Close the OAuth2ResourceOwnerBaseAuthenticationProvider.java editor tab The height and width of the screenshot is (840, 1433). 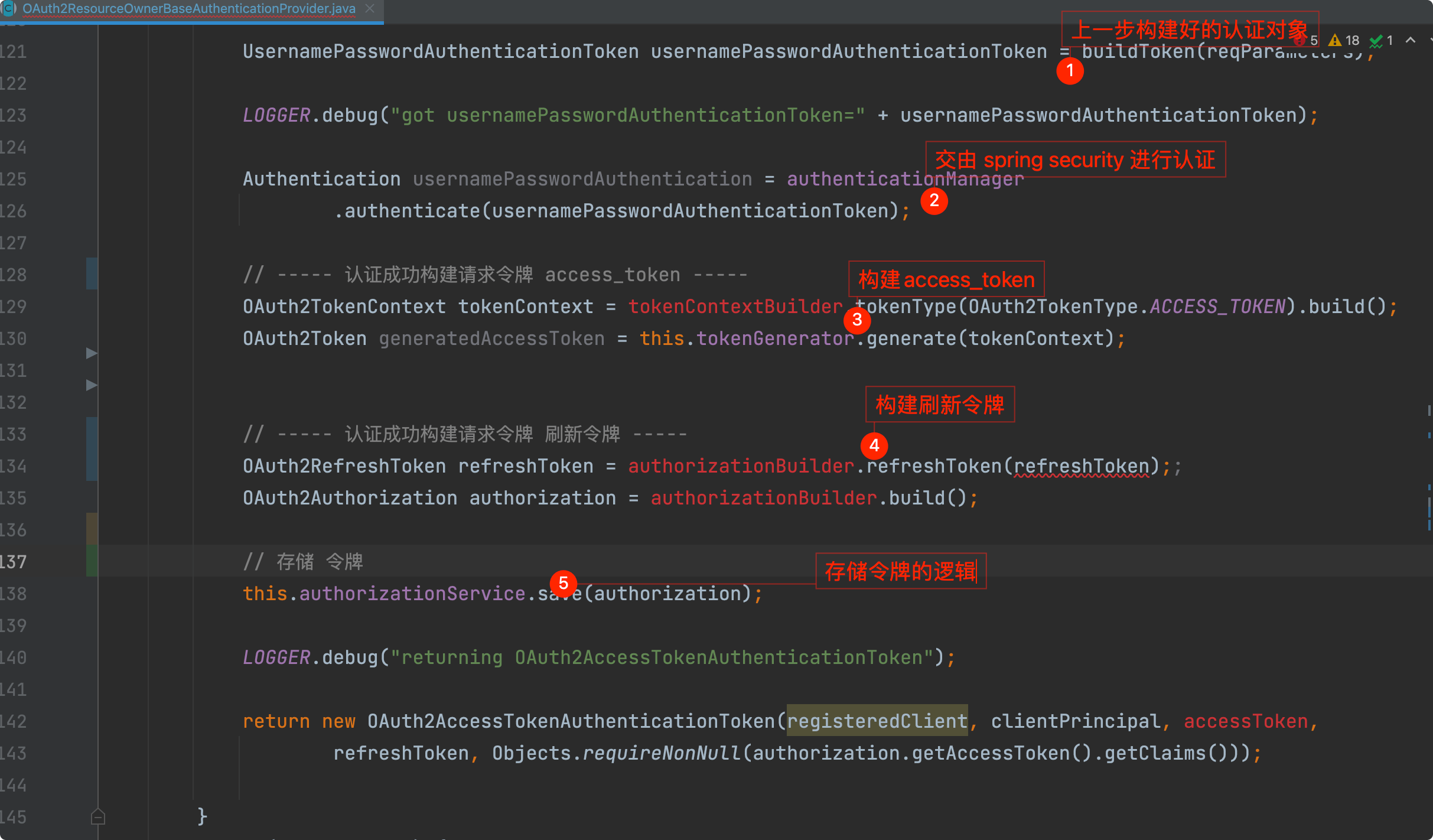tap(370, 8)
